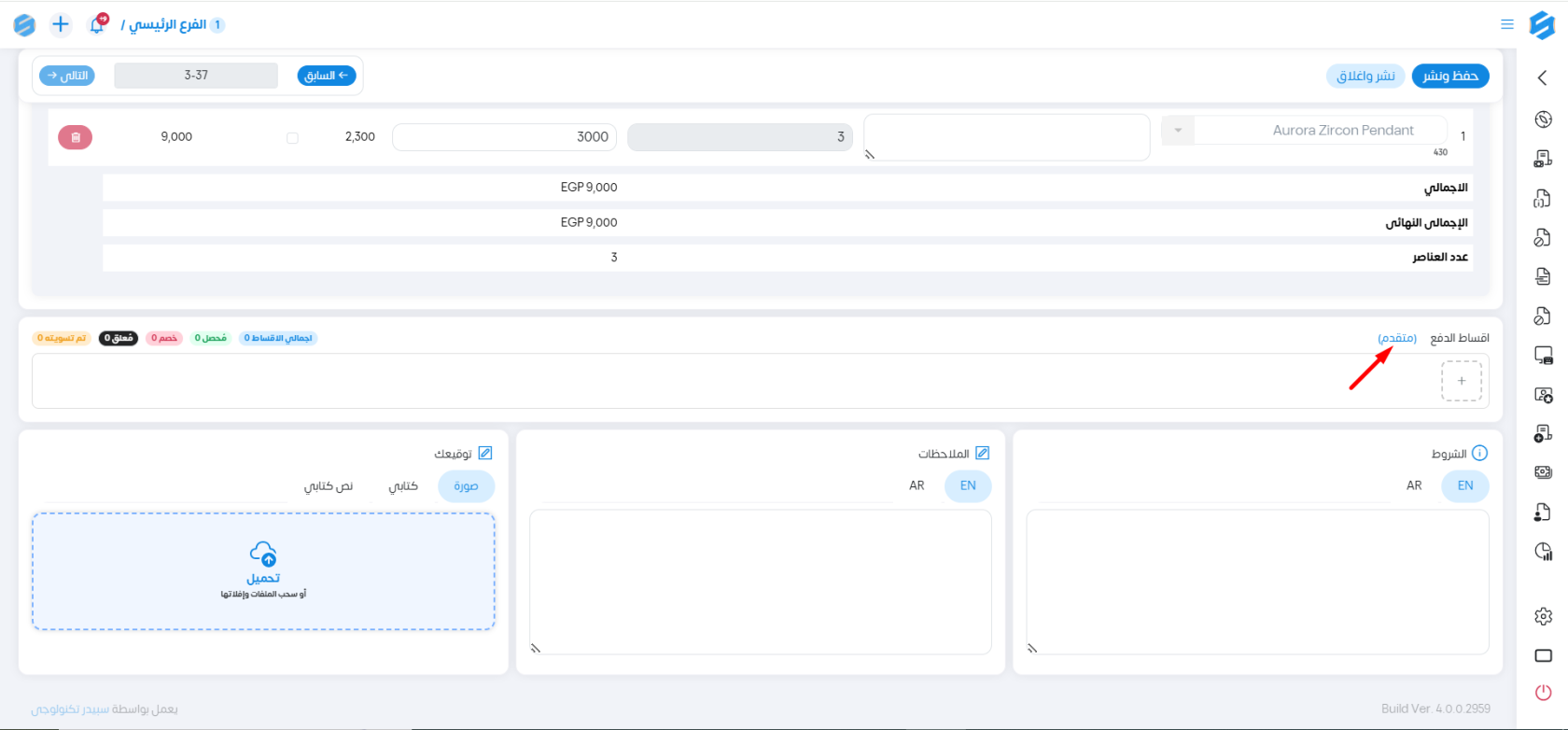
Task: Select the كتابي signature tab
Action: 403,486
